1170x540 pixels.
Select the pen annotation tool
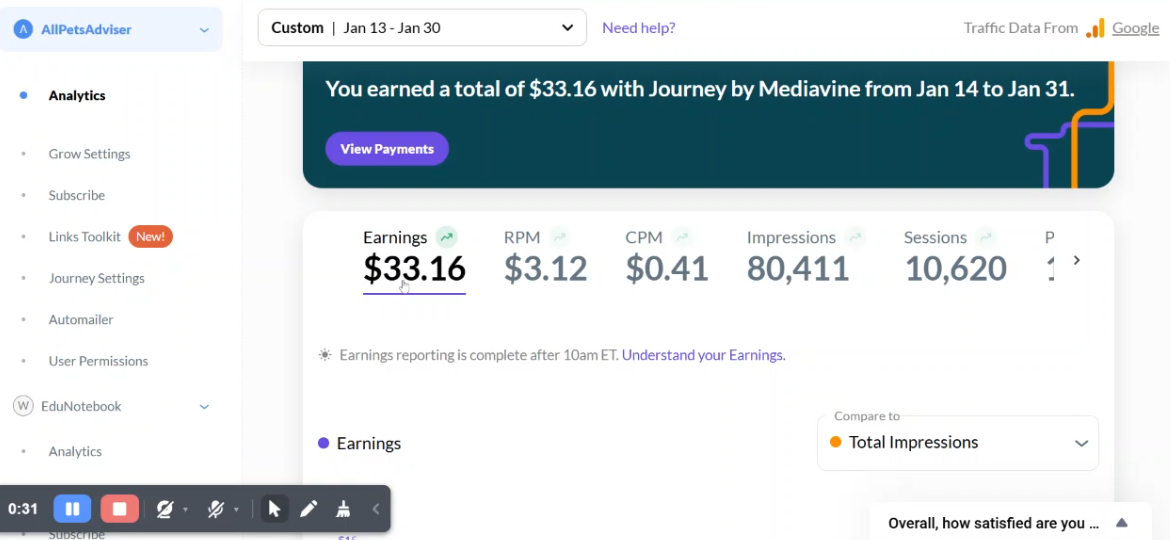308,509
